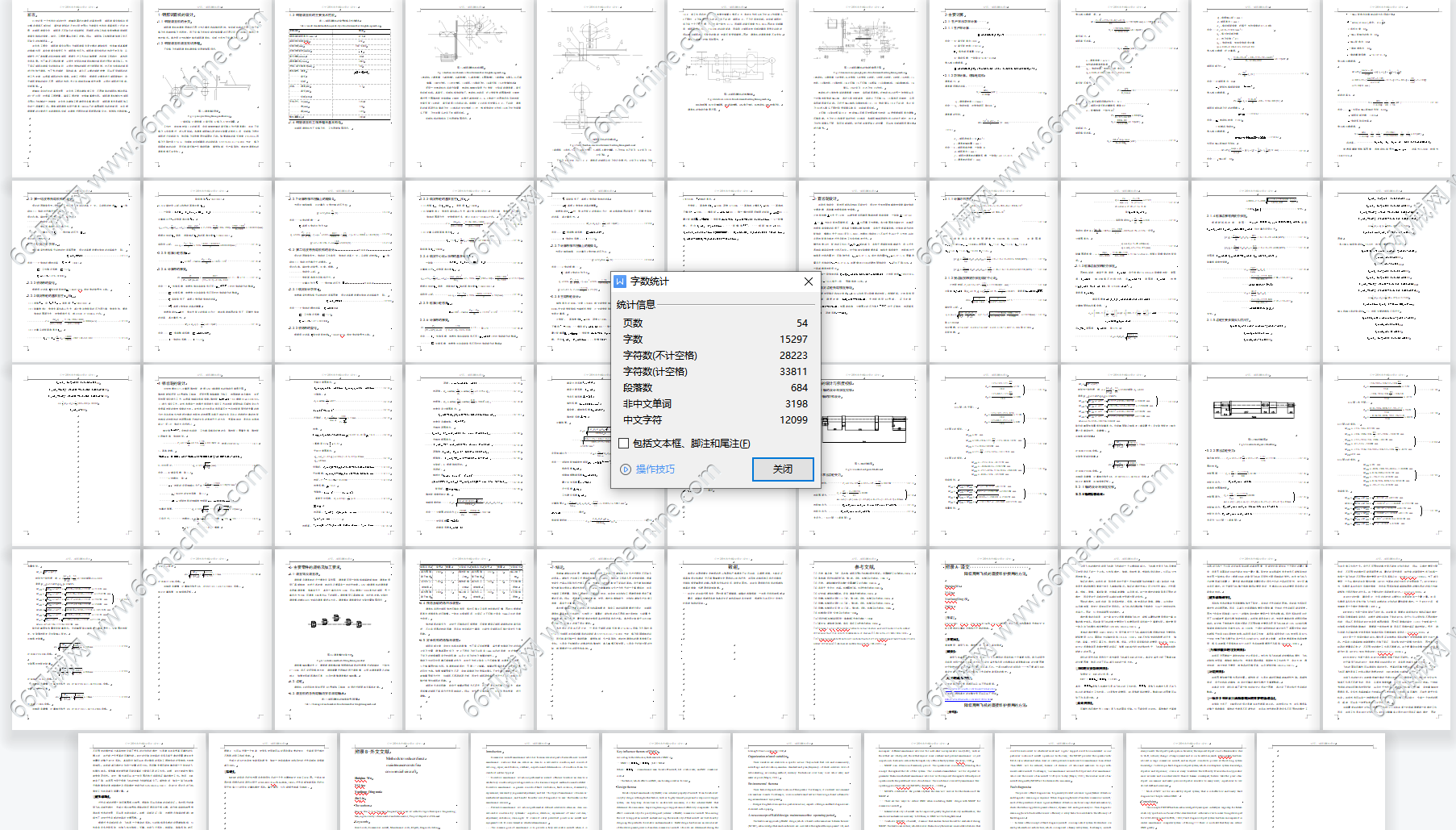1456x830 pixels.
Task: Open the blank last page thumbnail
Action: 1322,784
